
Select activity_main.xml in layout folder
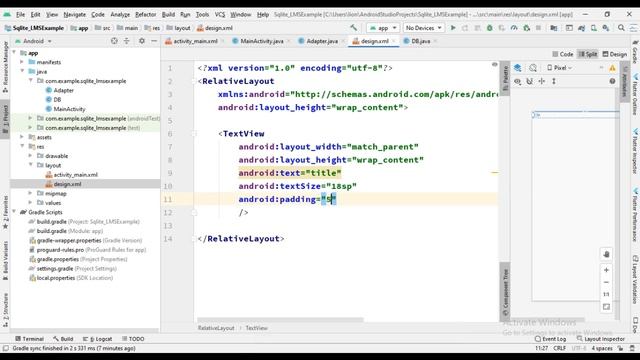coord(76,175)
